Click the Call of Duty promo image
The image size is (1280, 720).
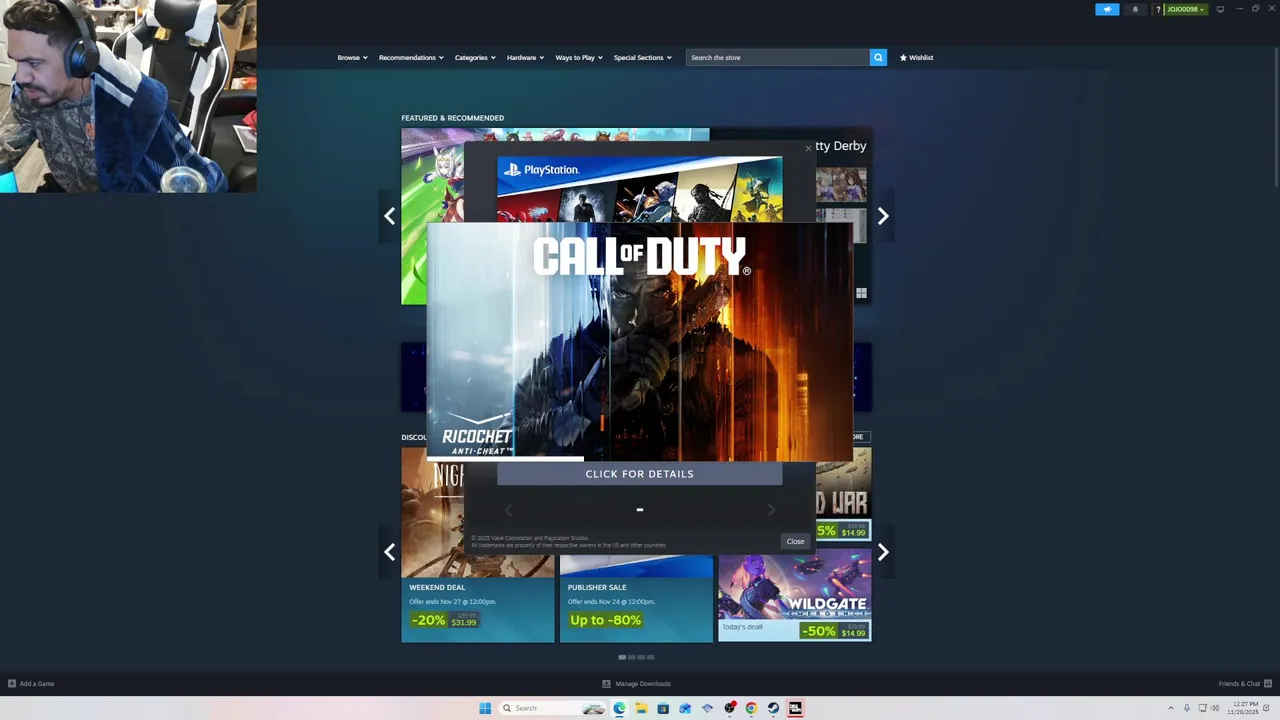pyautogui.click(x=639, y=341)
